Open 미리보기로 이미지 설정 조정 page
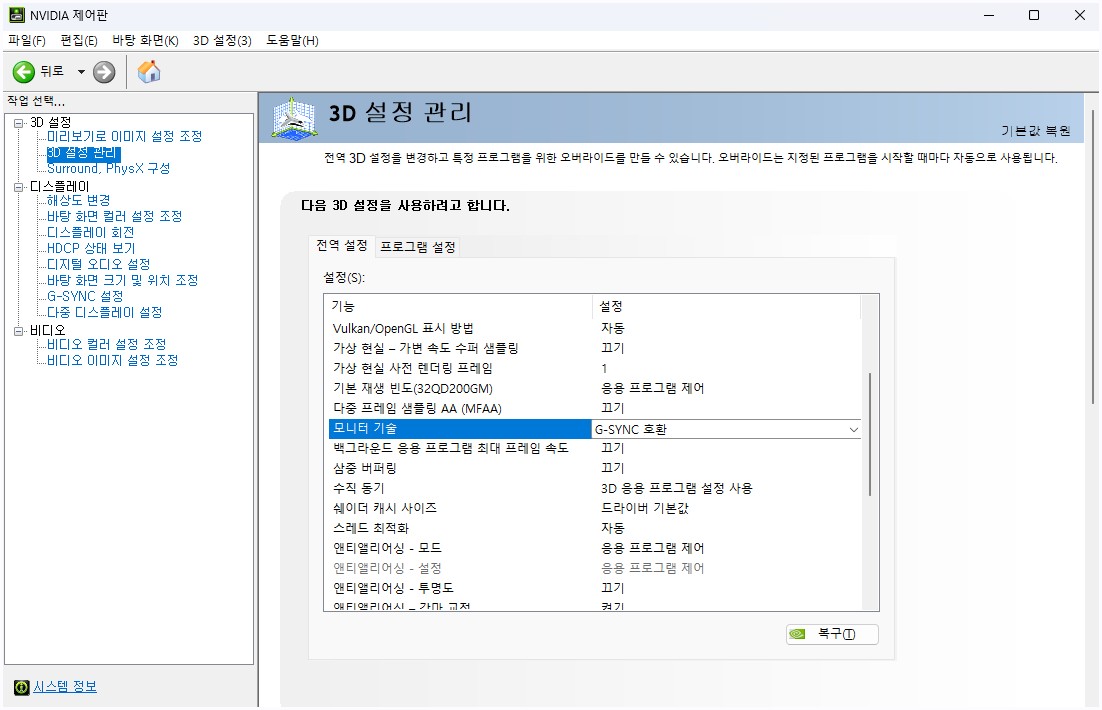The width and height of the screenshot is (1102, 710). coord(124,136)
